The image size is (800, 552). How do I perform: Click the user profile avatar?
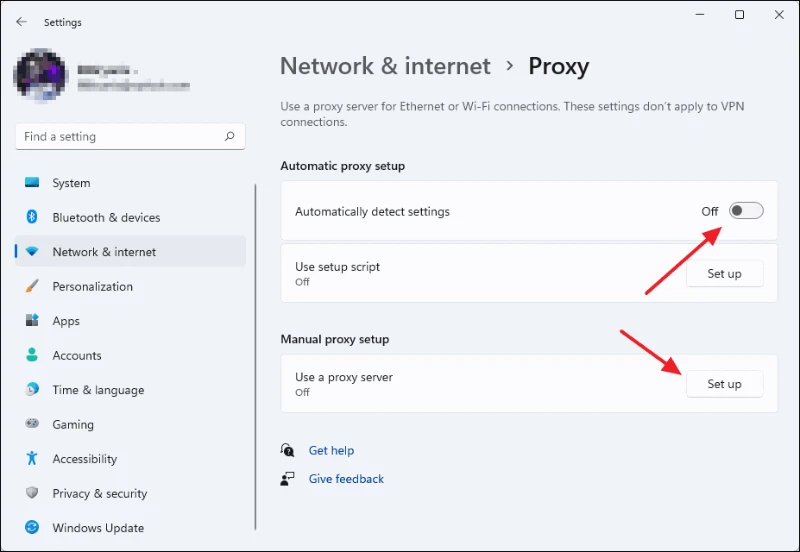pos(41,75)
